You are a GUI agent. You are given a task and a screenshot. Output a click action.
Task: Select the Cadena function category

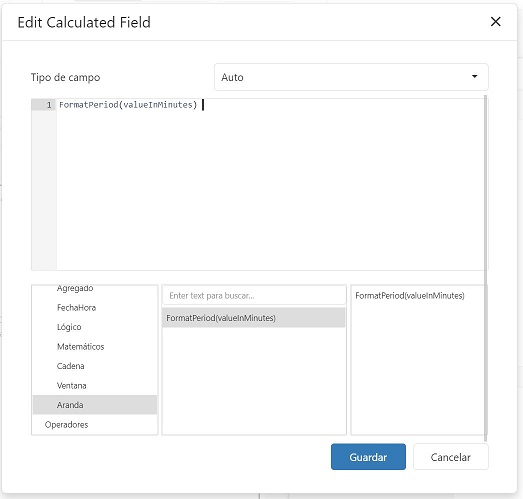coord(70,366)
